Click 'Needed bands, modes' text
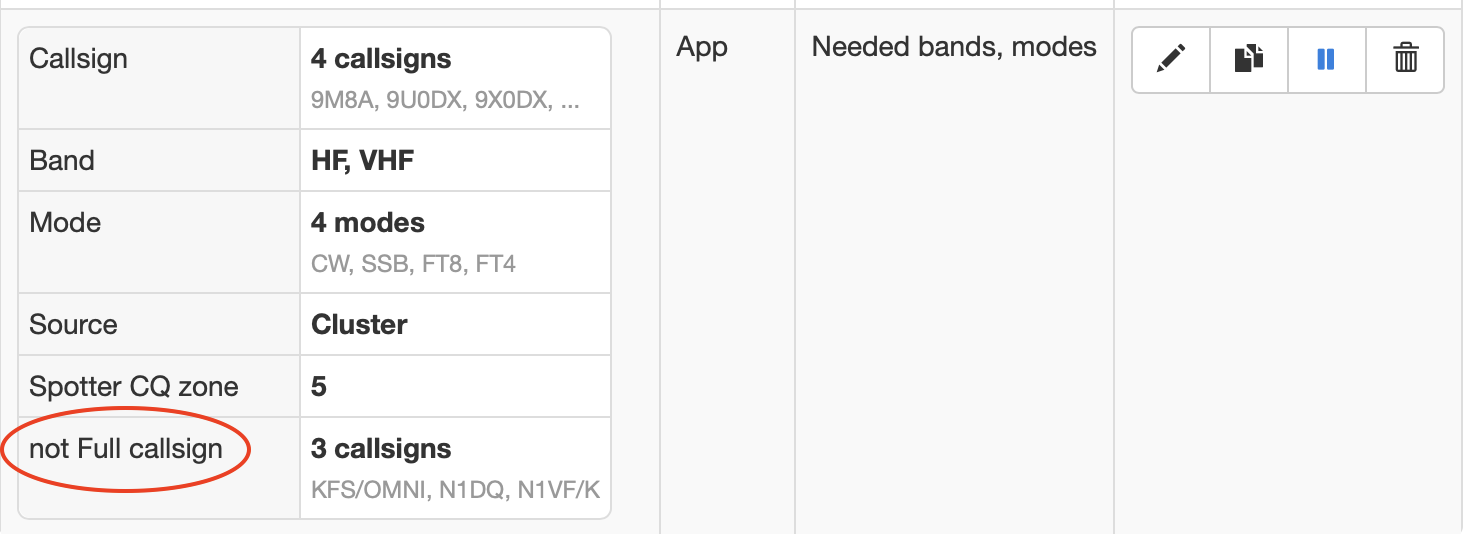Image resolution: width=1464 pixels, height=534 pixels. coord(954,47)
